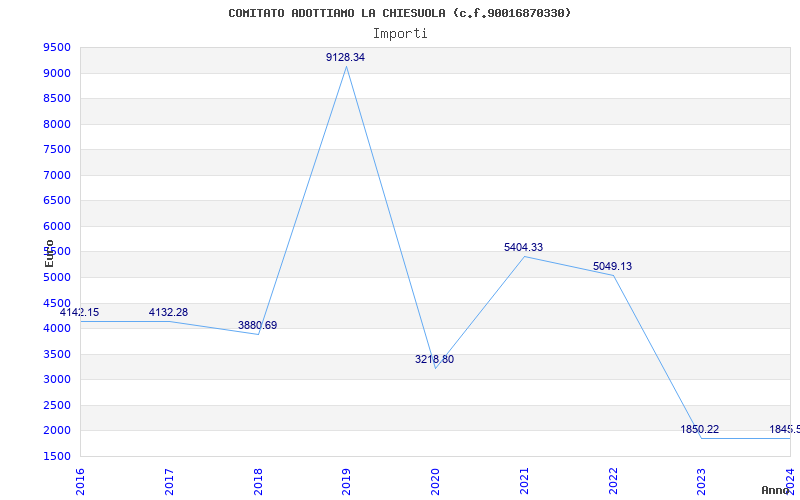
Task: Click the 2000 y-axis tick label
Action: (57, 431)
